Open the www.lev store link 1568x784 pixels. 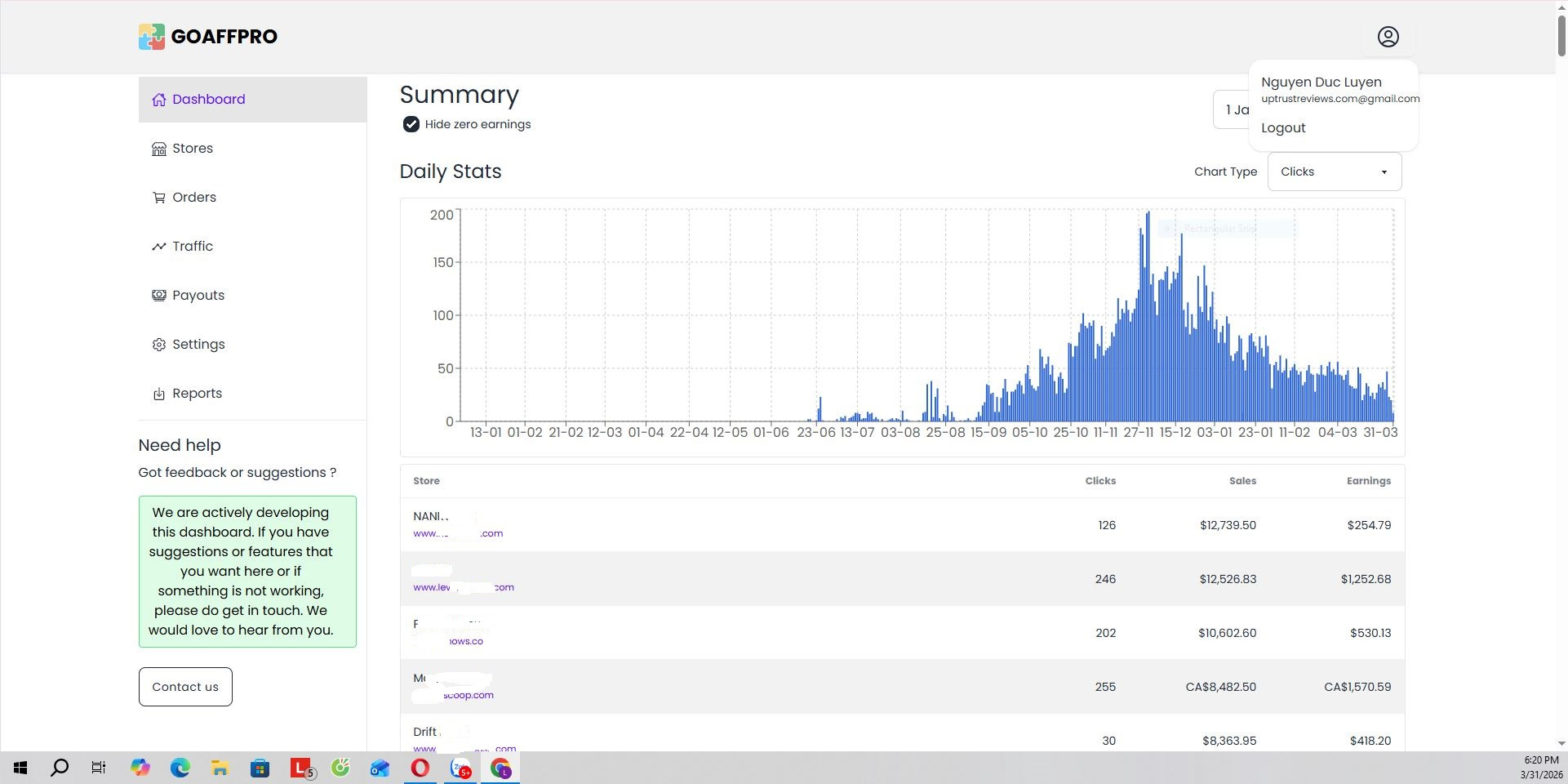click(464, 587)
